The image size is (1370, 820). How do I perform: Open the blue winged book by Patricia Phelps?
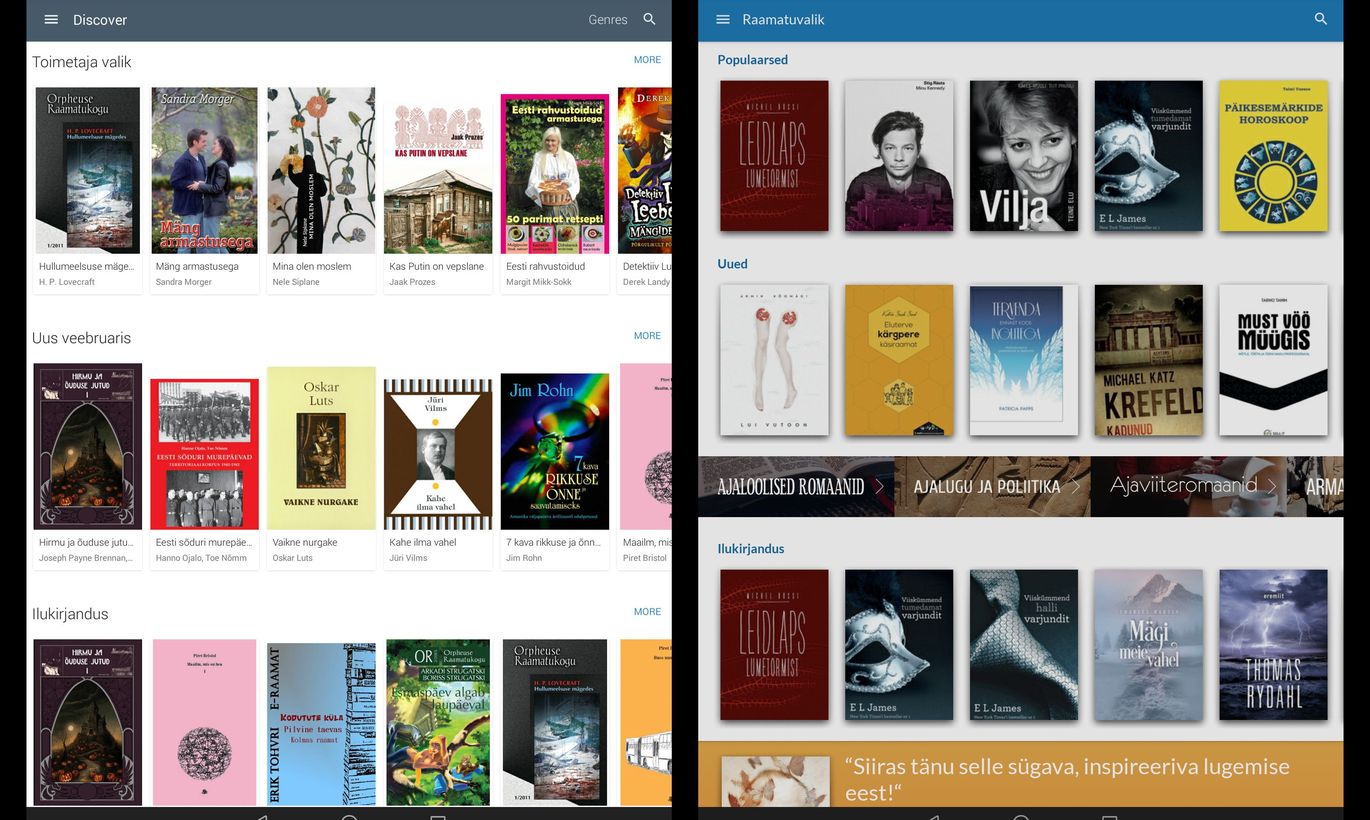1024,360
